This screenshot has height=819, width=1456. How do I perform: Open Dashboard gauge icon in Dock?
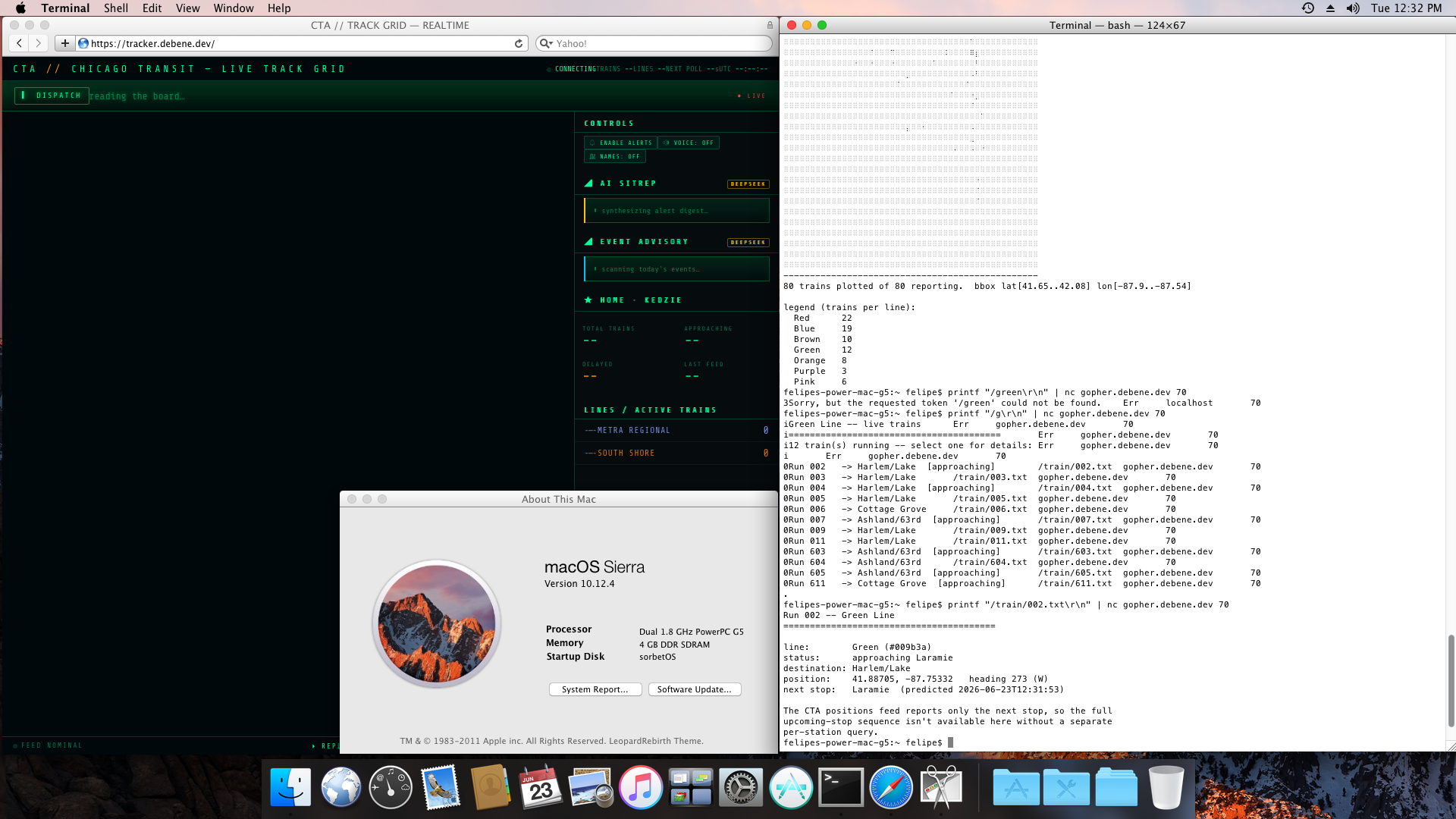[x=391, y=787]
